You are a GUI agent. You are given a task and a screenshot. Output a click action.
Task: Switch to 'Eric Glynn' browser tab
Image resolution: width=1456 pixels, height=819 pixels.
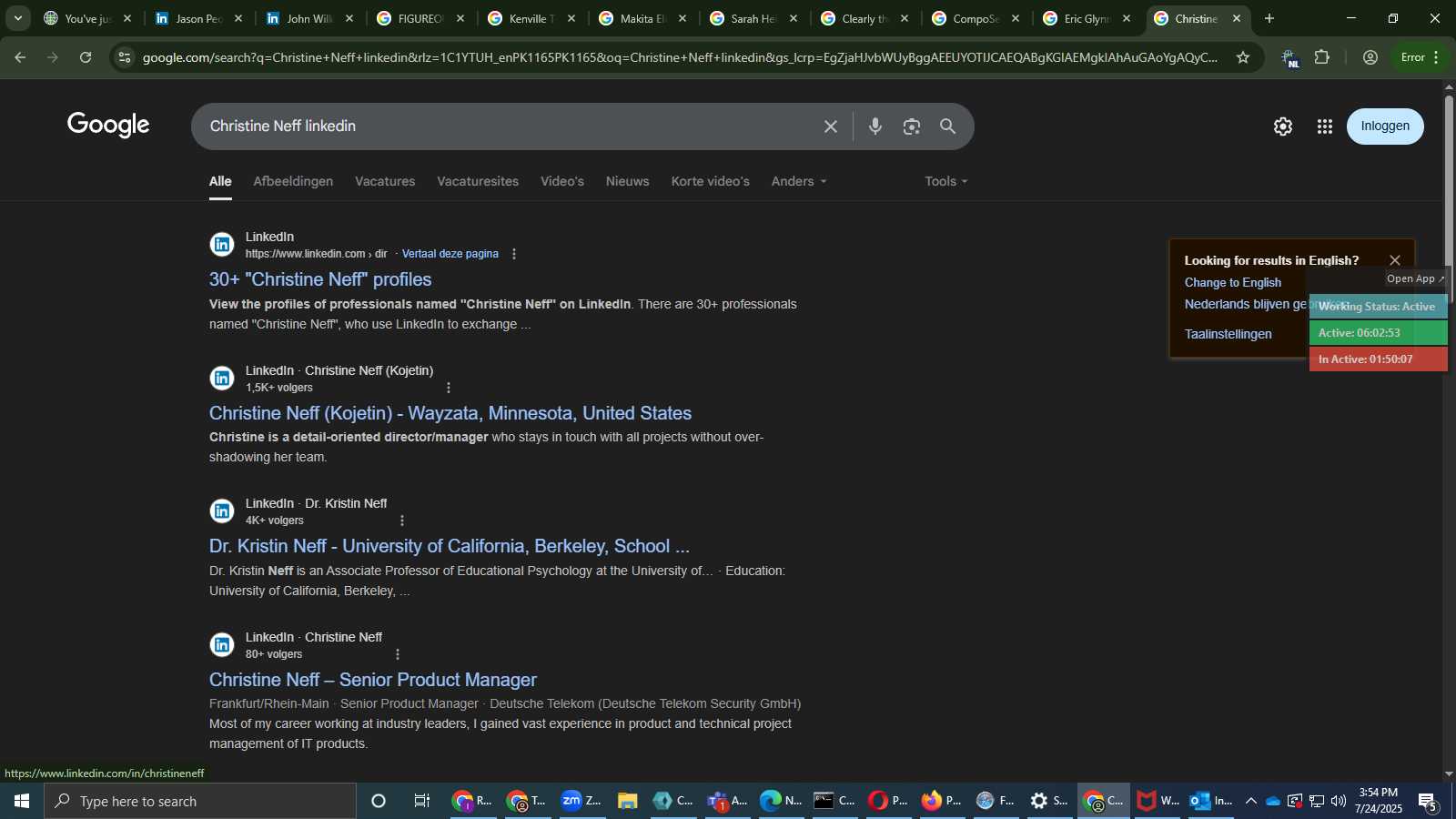(x=1088, y=18)
